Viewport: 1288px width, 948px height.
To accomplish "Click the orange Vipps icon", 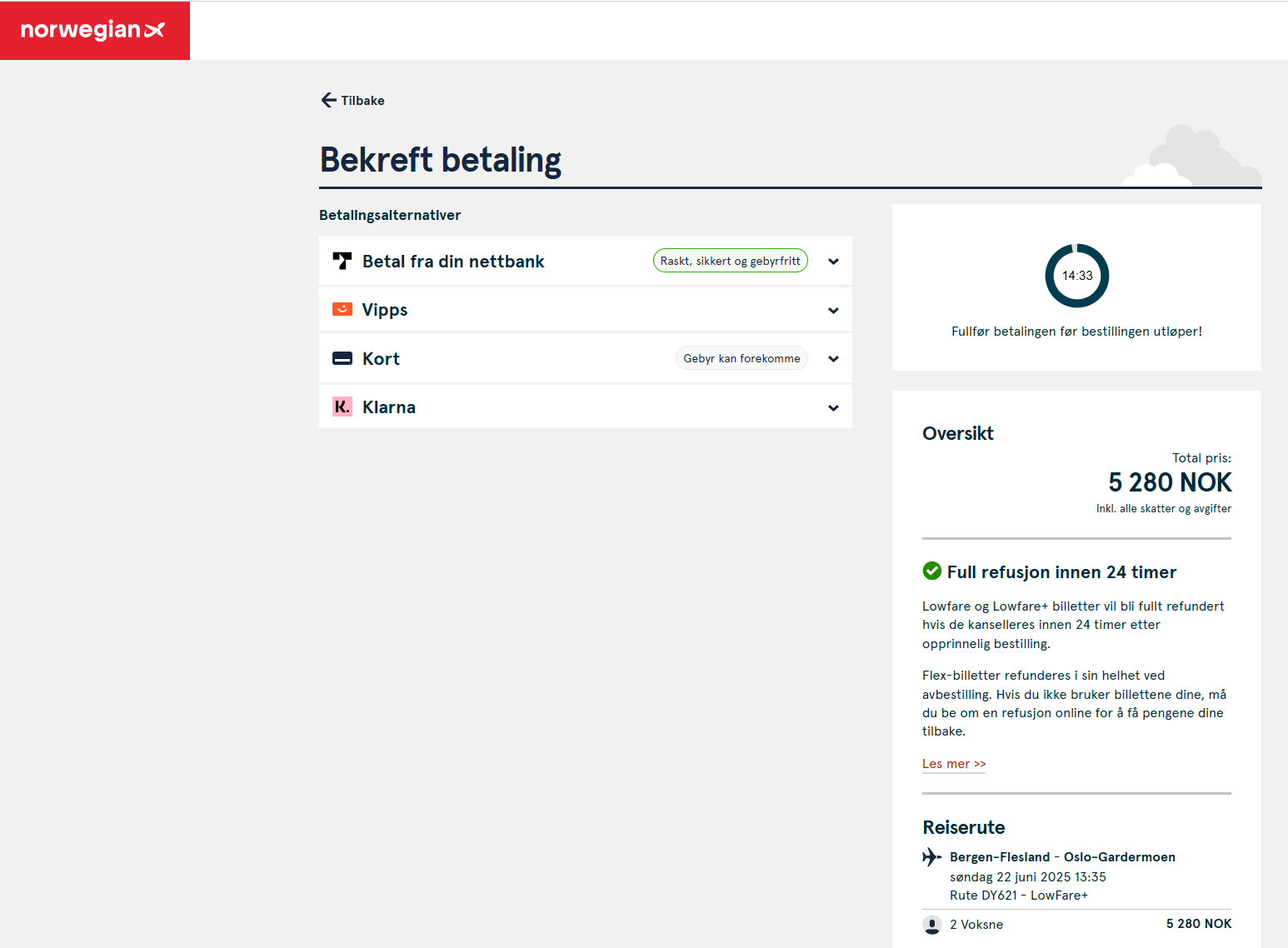I will pyautogui.click(x=342, y=309).
